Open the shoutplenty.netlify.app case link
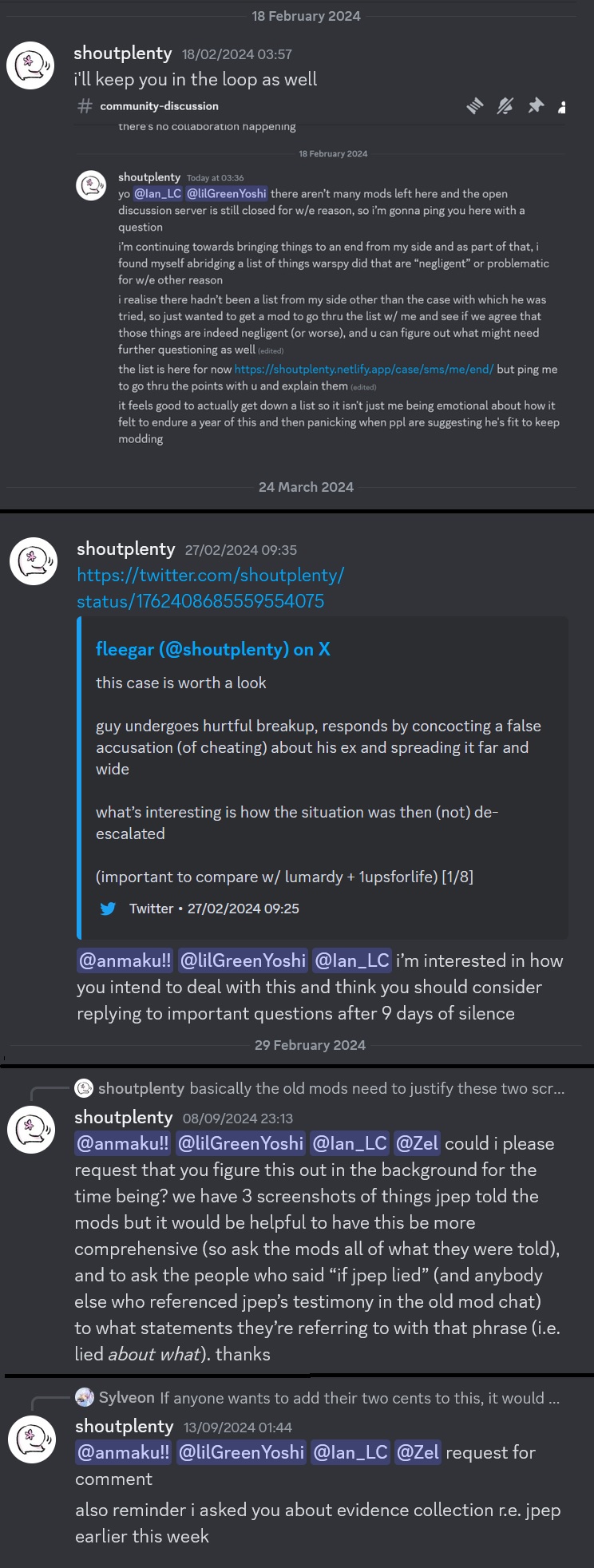 coord(364,370)
